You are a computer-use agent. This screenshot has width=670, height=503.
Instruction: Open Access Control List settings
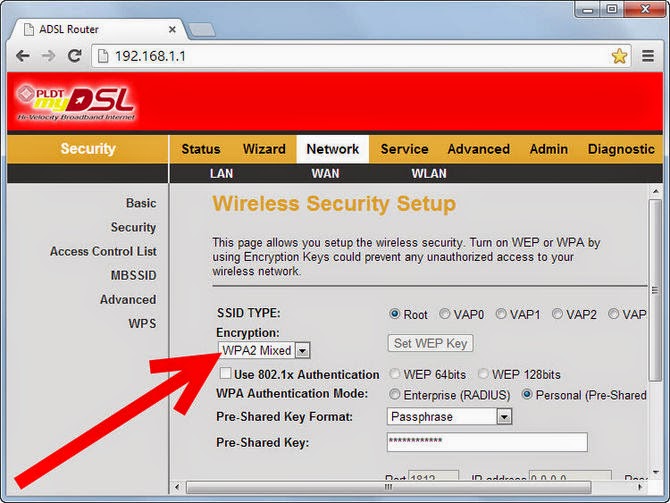click(103, 251)
